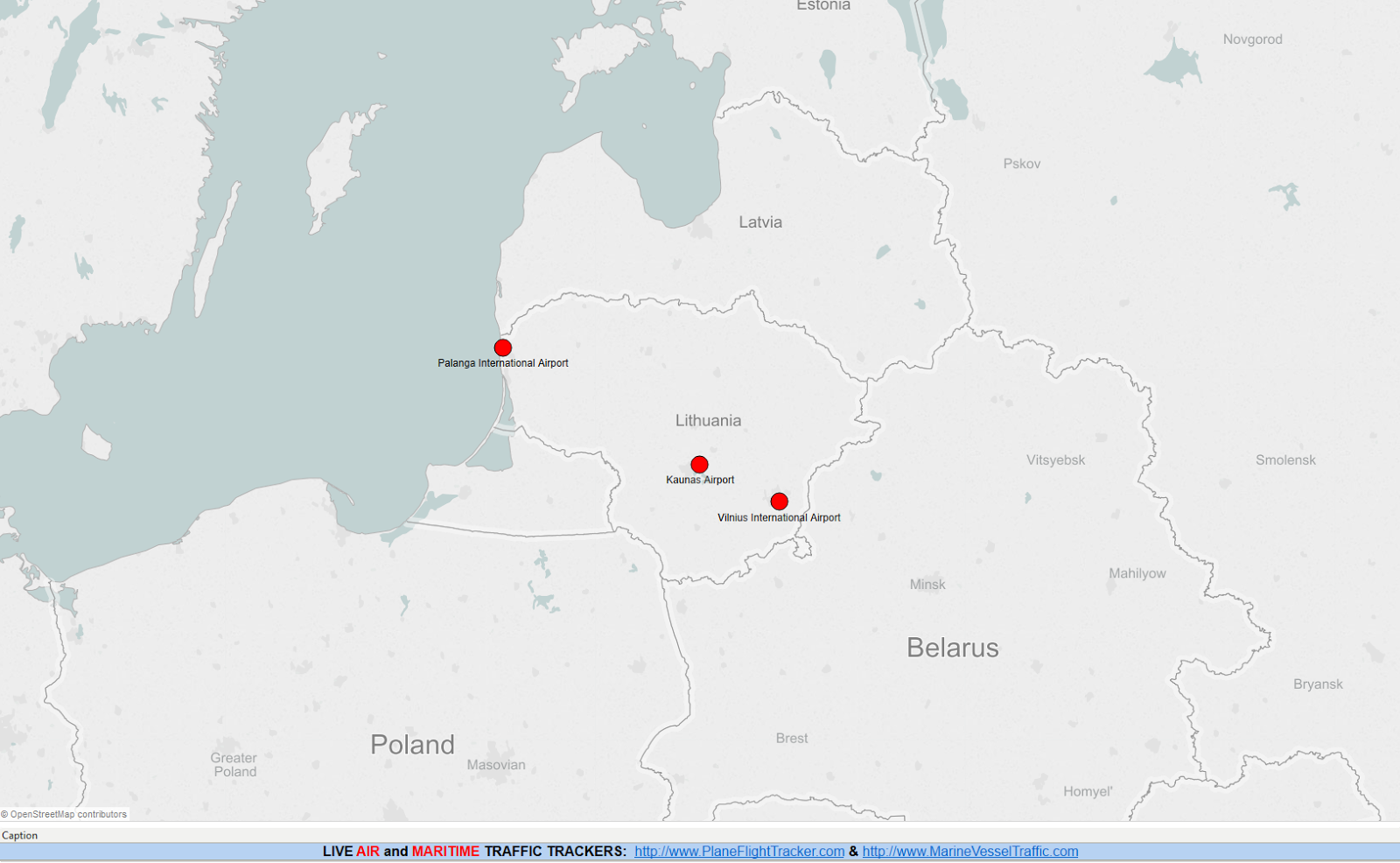Select the Palanga International Airport marker

(502, 347)
